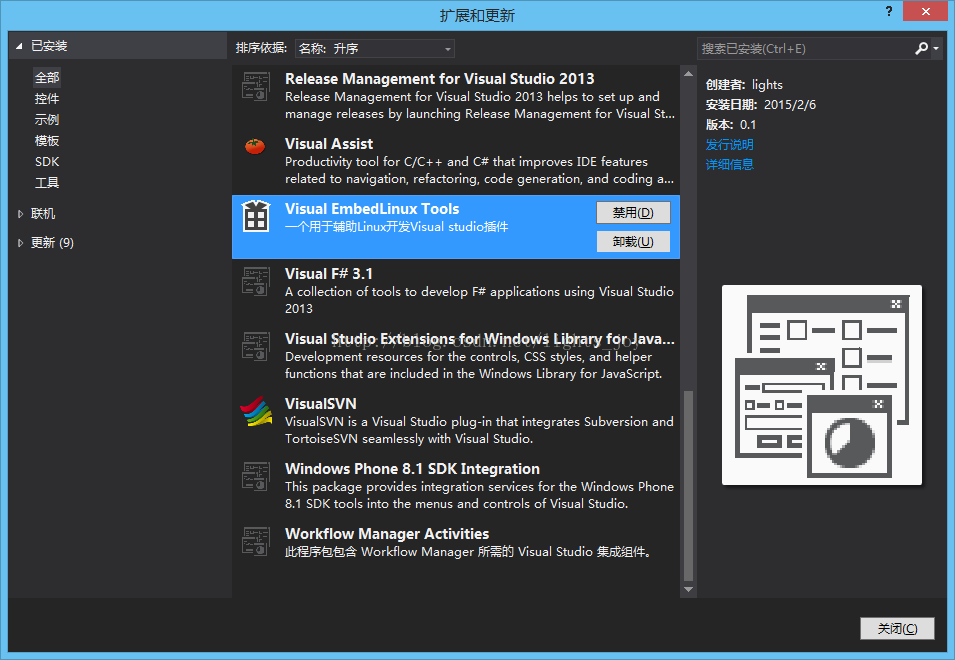Expand the 更新 (9) tree node
Viewport: 955px width, 660px height.
pyautogui.click(x=20, y=243)
